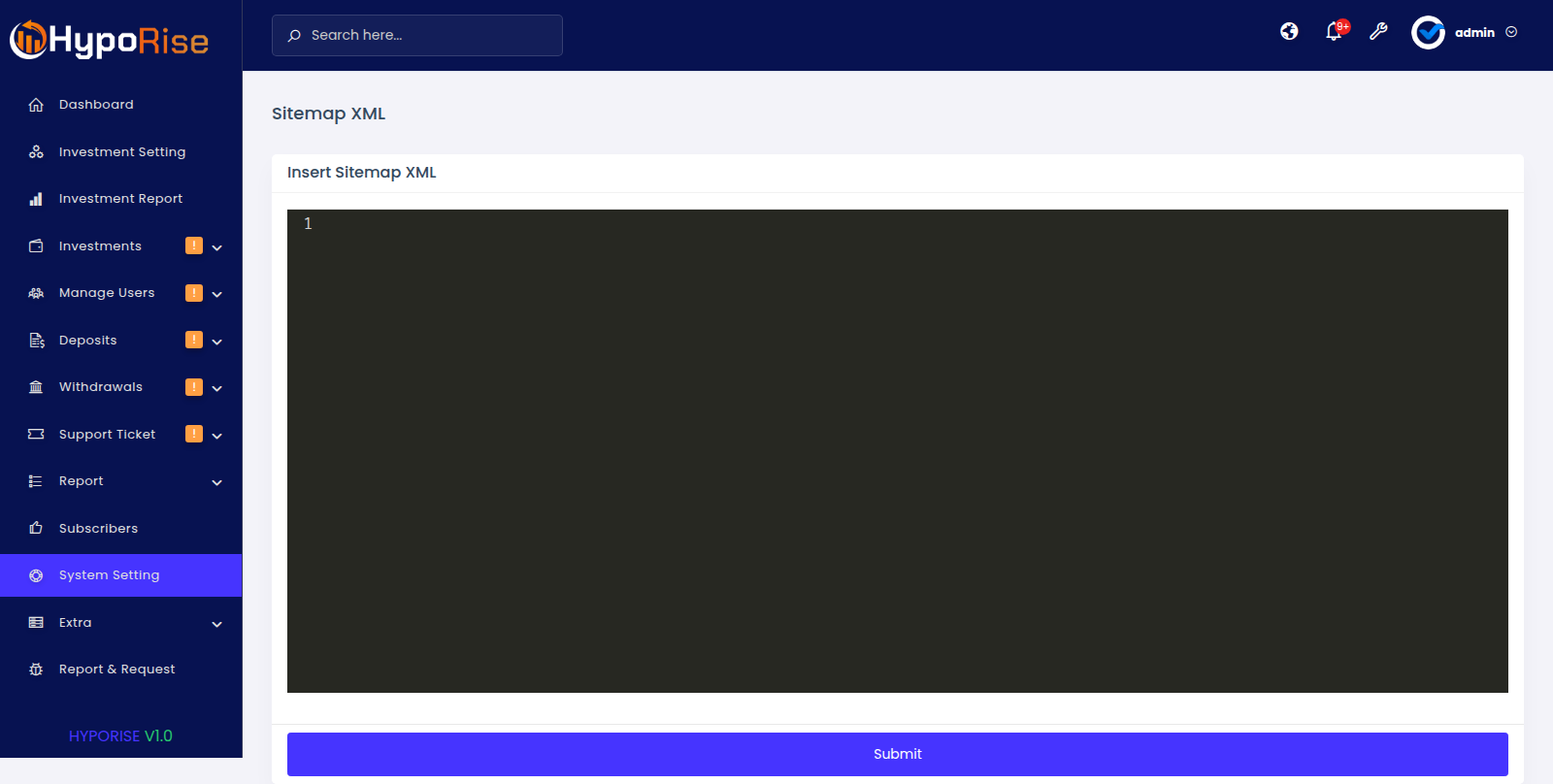Expand the Deposits submenu chevron

point(217,342)
